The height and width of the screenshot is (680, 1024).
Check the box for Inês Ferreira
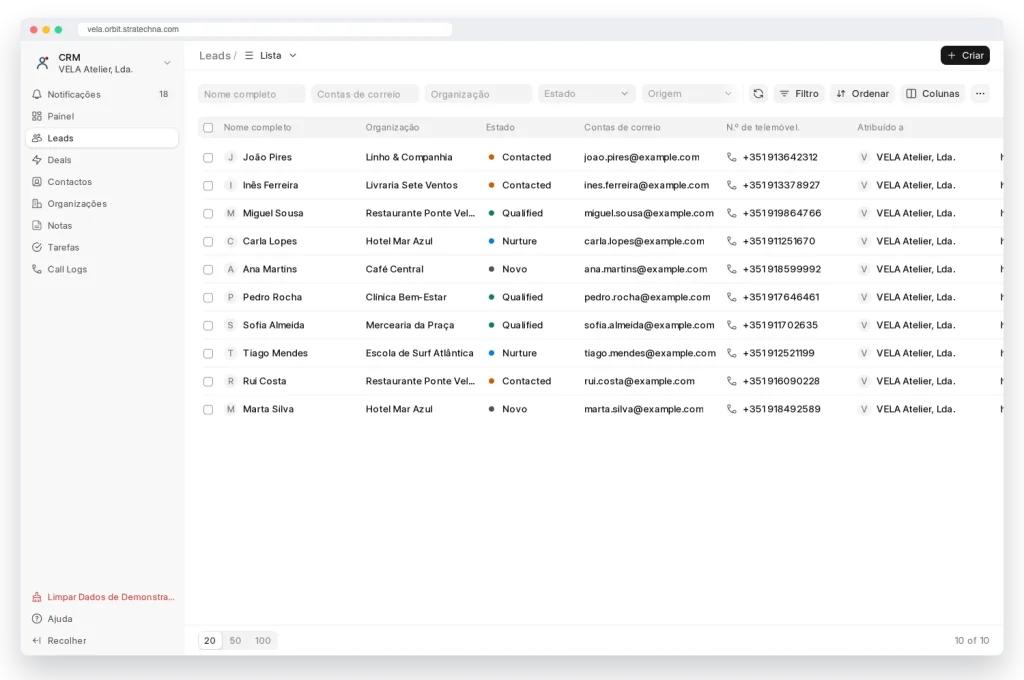208,186
